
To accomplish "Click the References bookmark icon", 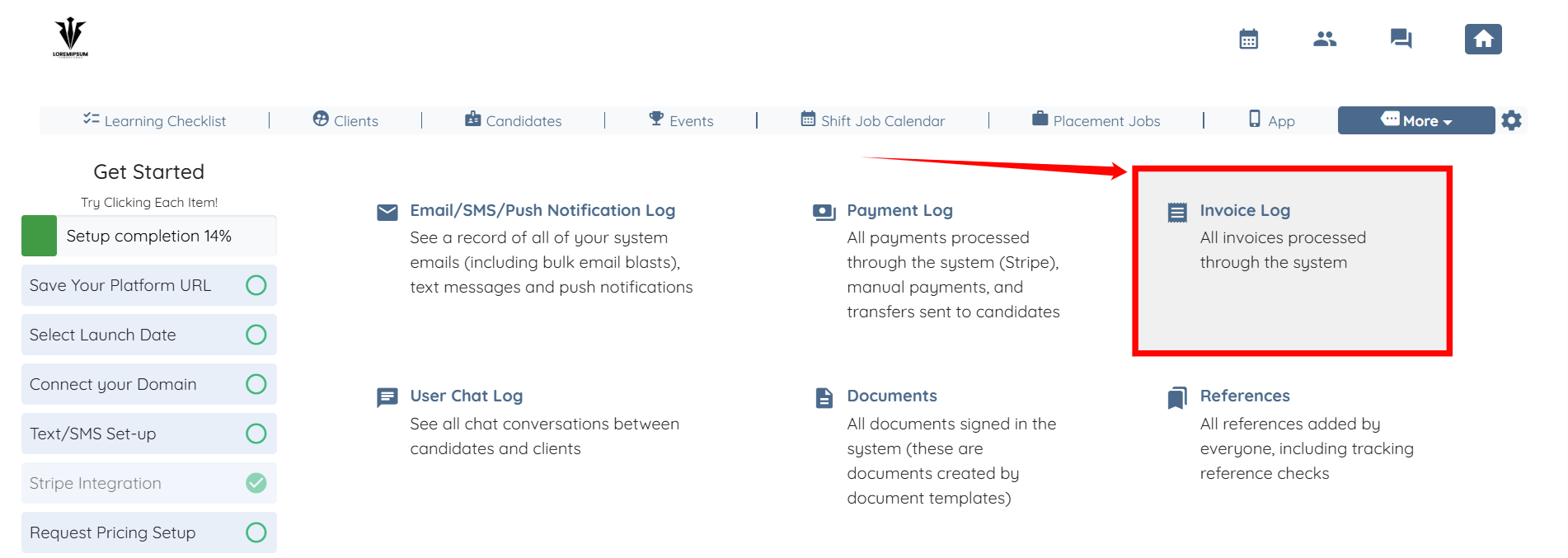I will pyautogui.click(x=1177, y=398).
